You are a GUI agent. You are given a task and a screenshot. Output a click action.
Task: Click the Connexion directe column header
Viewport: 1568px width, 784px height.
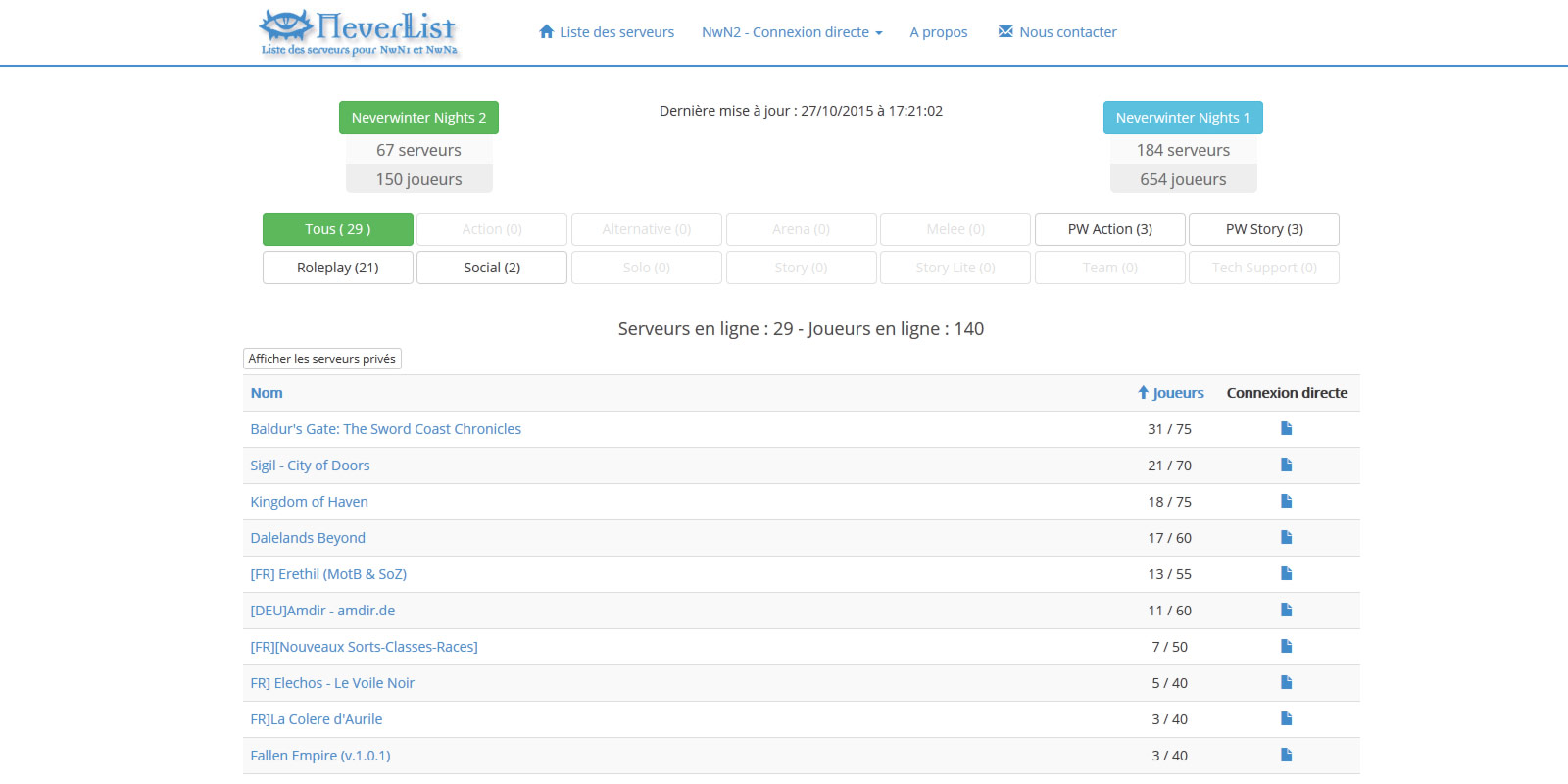[1287, 393]
